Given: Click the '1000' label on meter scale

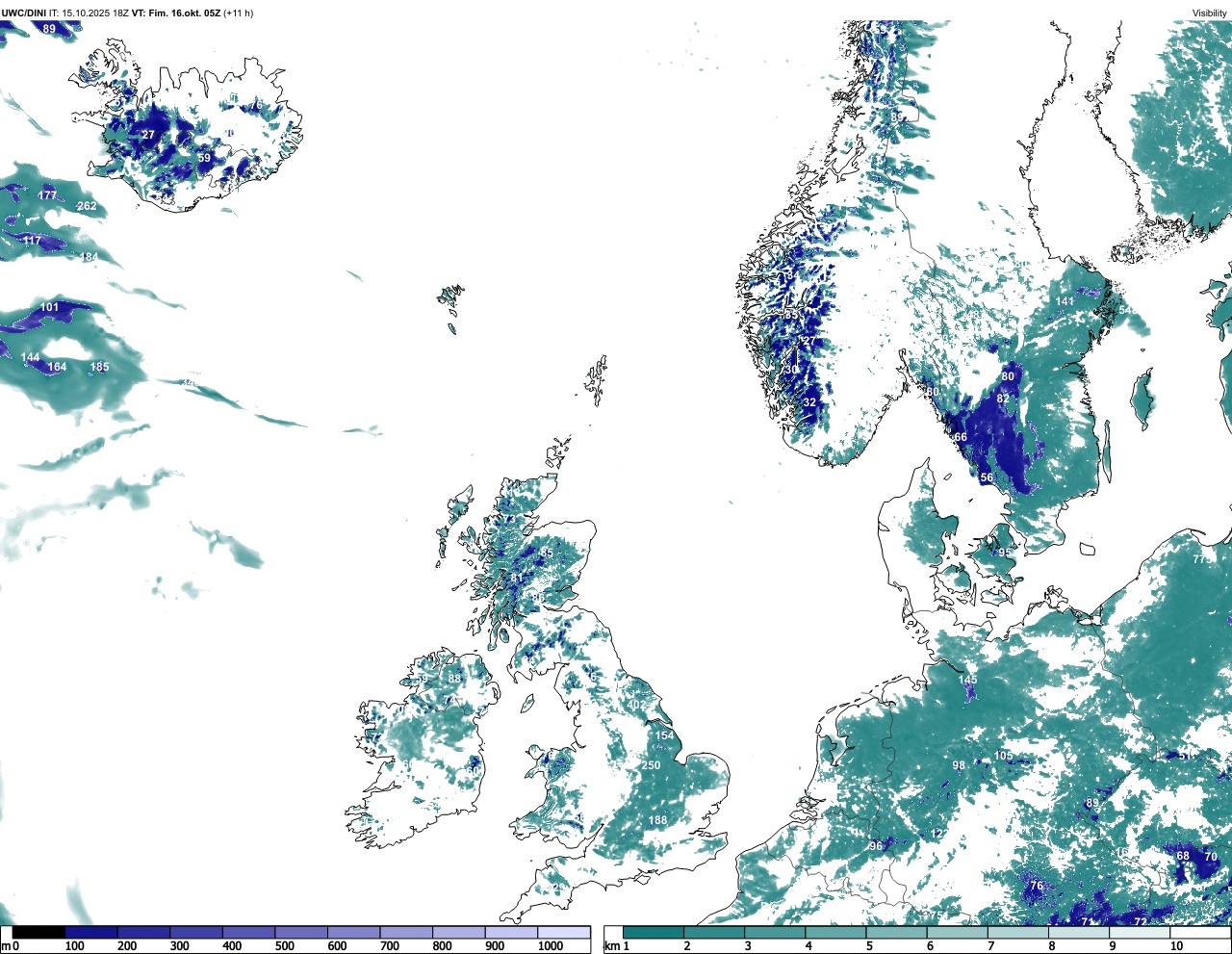Looking at the screenshot, I should tap(551, 946).
